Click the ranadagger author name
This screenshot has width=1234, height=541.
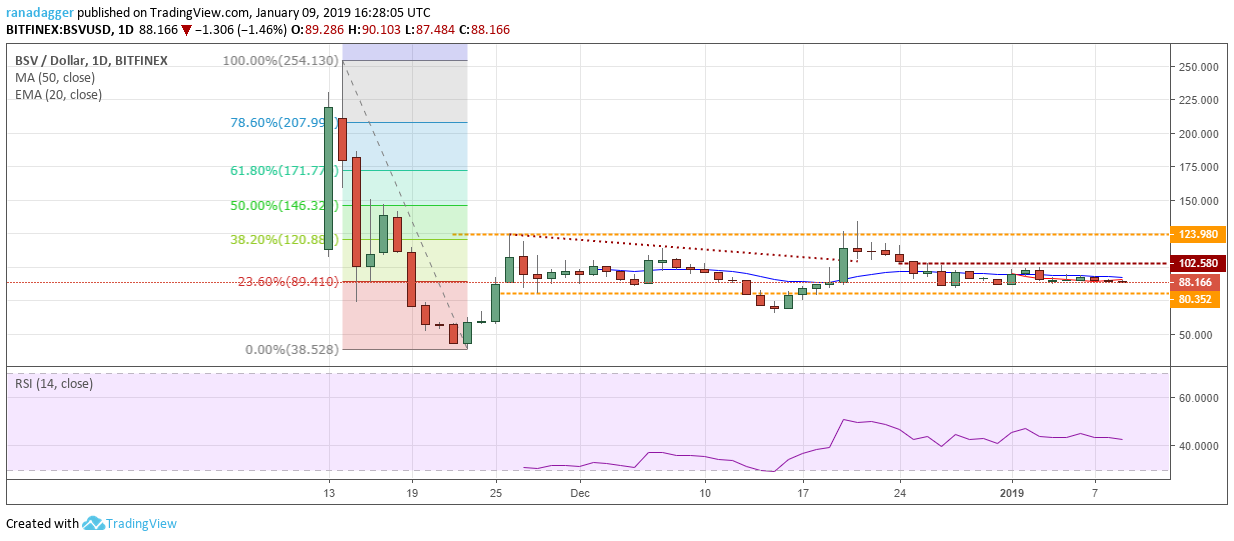[x=40, y=13]
